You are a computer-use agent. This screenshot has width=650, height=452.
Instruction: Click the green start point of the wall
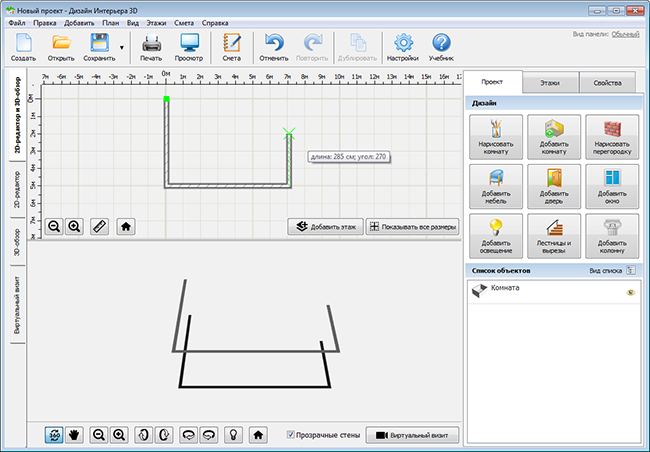(167, 99)
